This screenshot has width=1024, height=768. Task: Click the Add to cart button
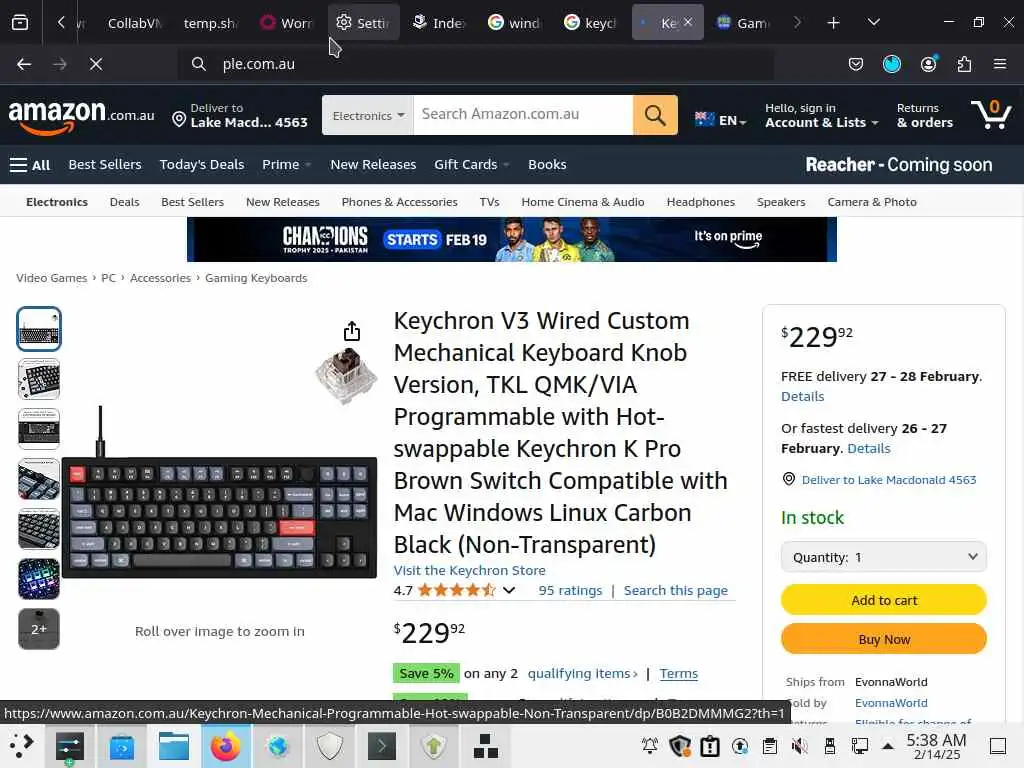[x=884, y=600]
